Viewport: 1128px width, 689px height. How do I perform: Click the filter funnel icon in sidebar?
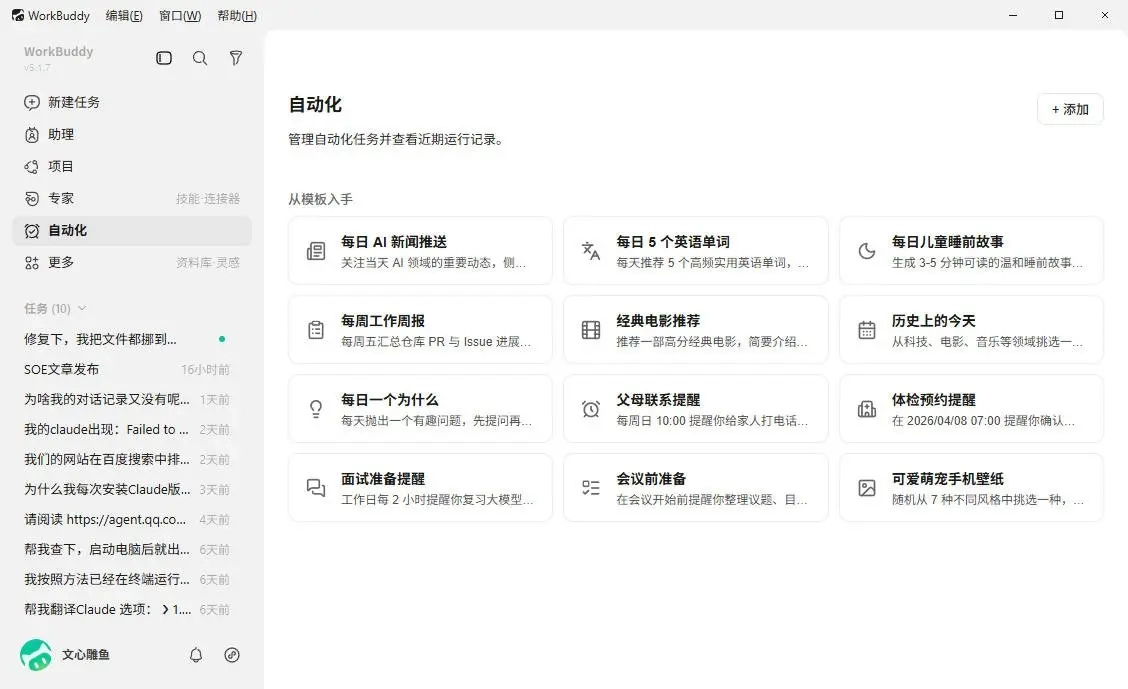click(235, 58)
